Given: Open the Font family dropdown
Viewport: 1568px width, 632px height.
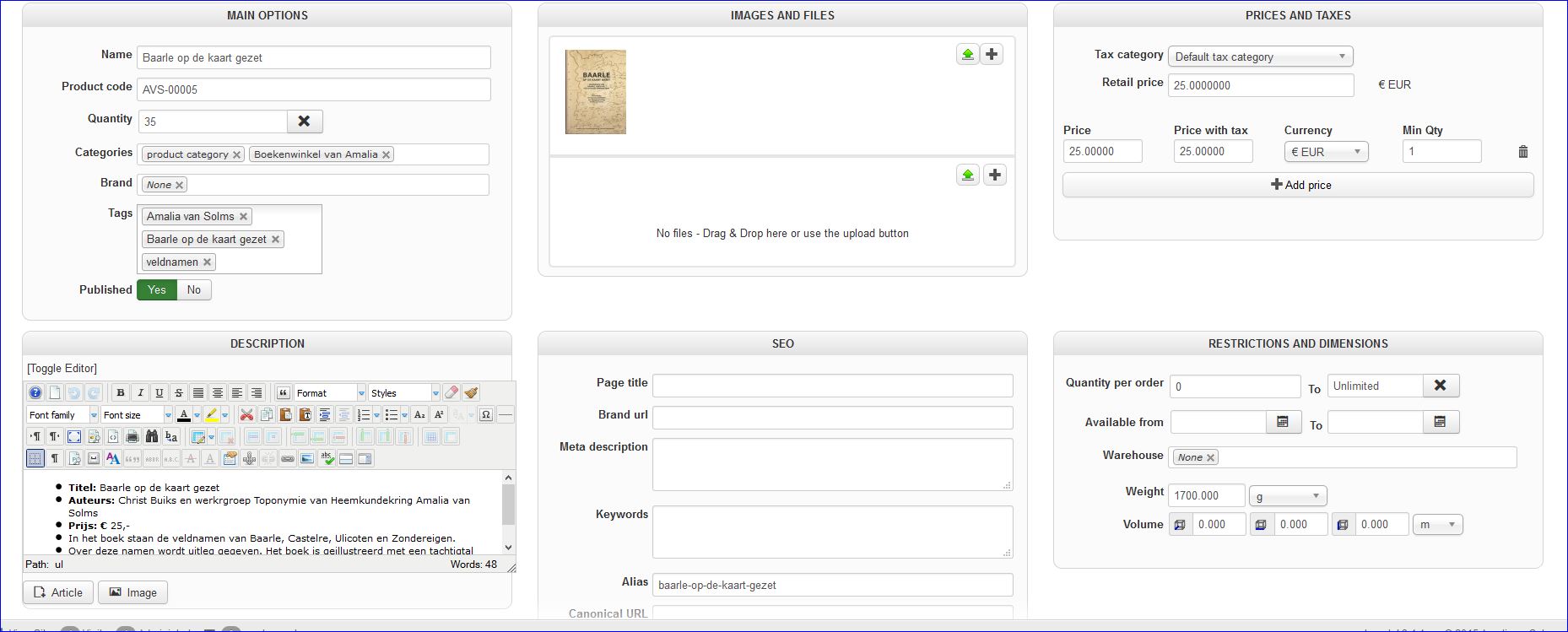Looking at the screenshot, I should [62, 414].
